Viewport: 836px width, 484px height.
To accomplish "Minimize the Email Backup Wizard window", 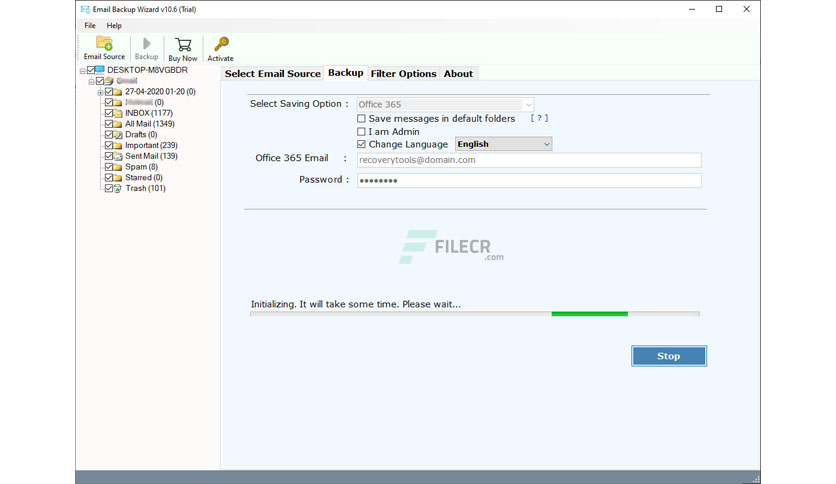I will [x=692, y=9].
